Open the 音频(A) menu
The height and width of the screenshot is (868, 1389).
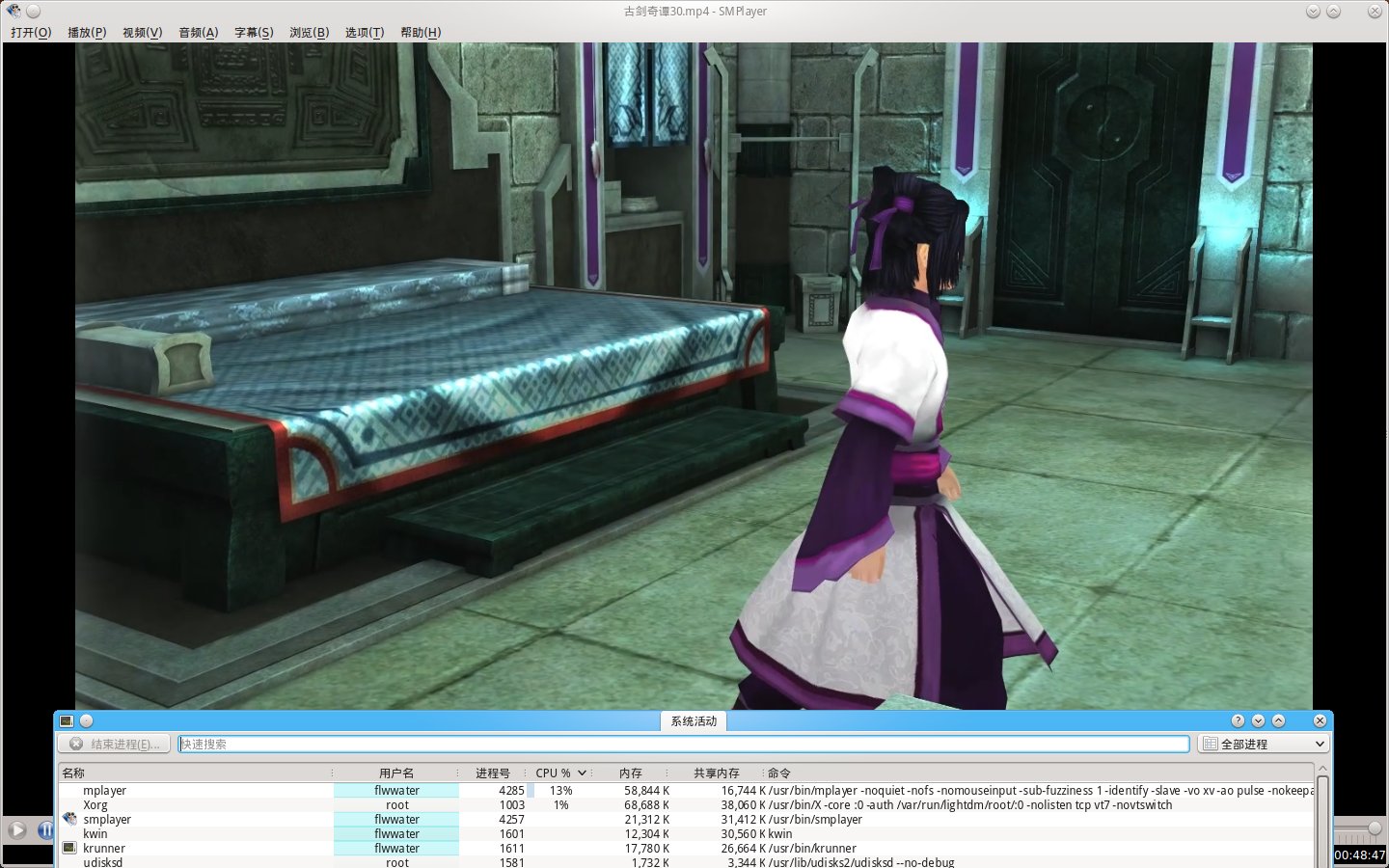[198, 32]
